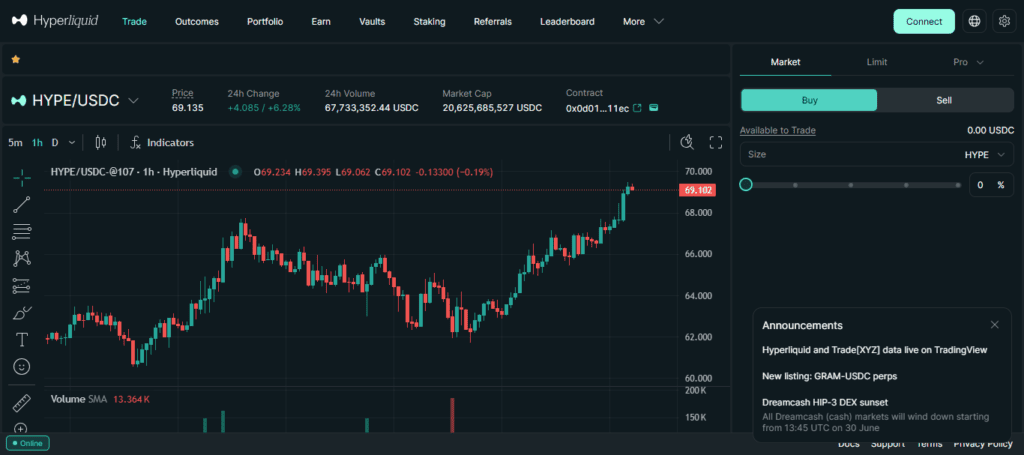Select the Buy side toggle
This screenshot has width=1024, height=455.
(809, 101)
